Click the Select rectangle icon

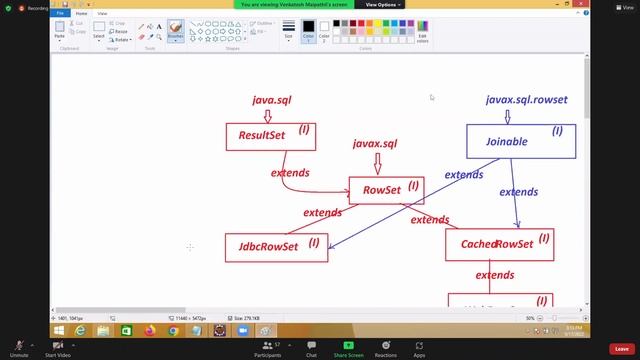(x=99, y=27)
